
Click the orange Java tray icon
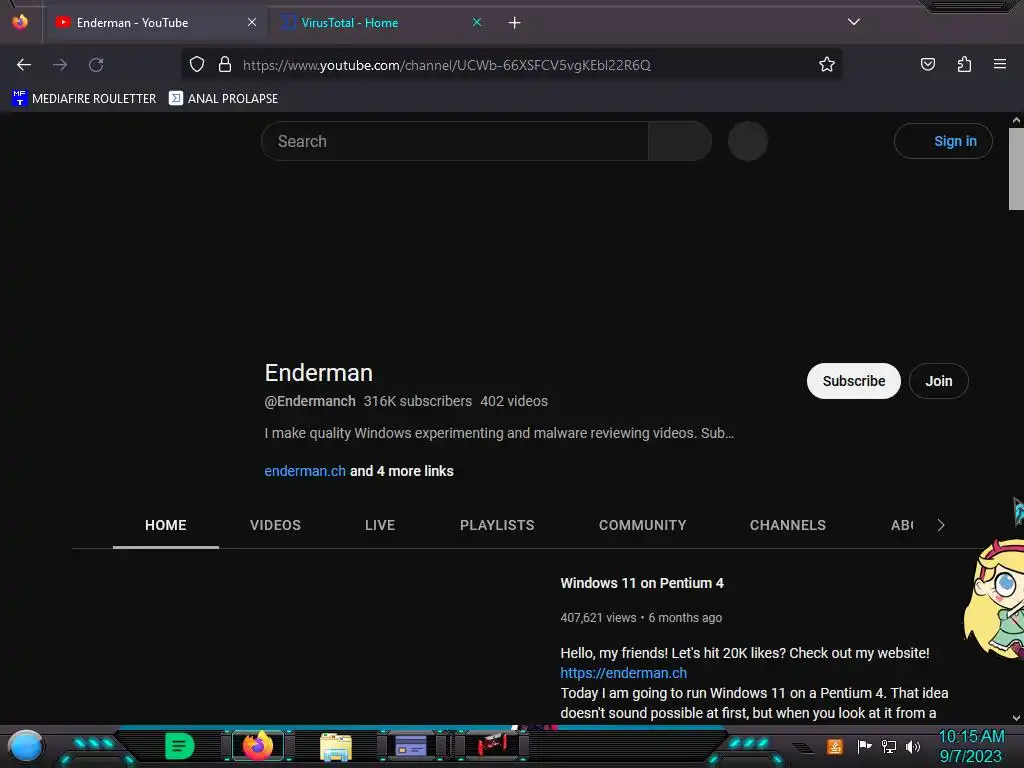coord(834,746)
